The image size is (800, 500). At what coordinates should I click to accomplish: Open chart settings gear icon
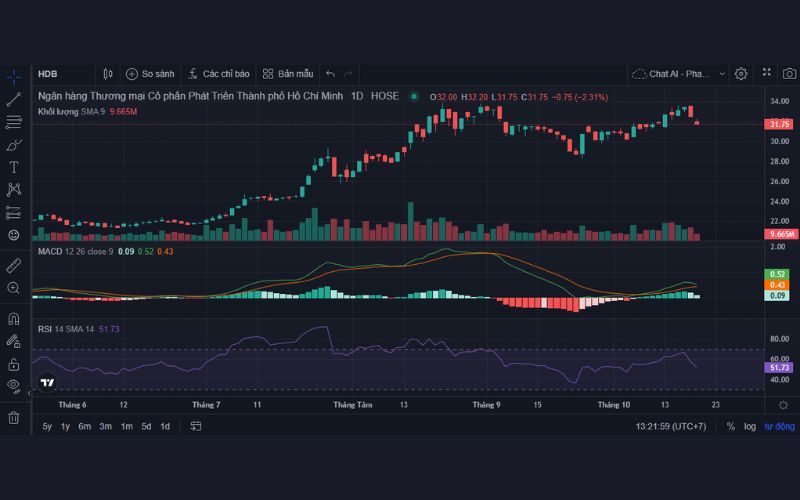pyautogui.click(x=741, y=74)
